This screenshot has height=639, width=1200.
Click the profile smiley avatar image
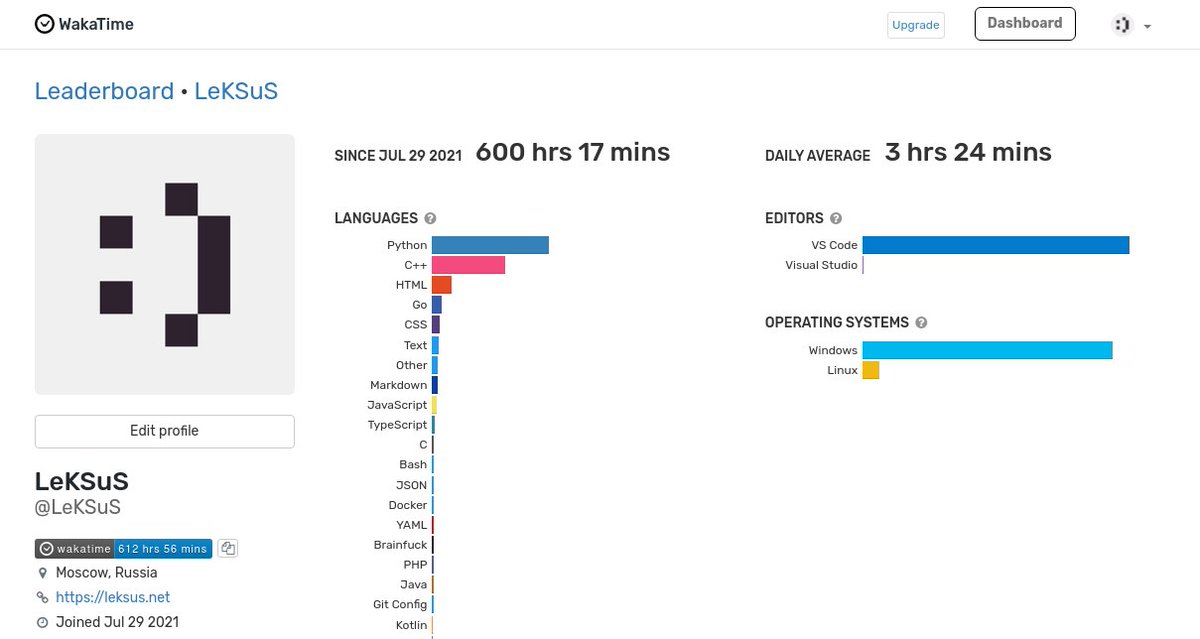point(165,264)
